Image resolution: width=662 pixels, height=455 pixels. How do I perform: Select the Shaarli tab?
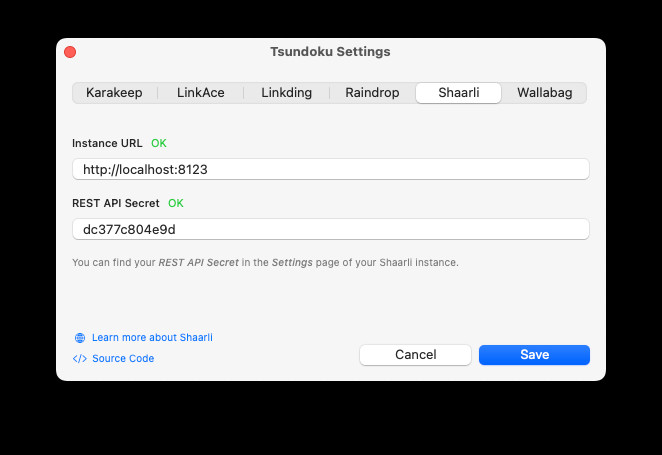click(459, 93)
